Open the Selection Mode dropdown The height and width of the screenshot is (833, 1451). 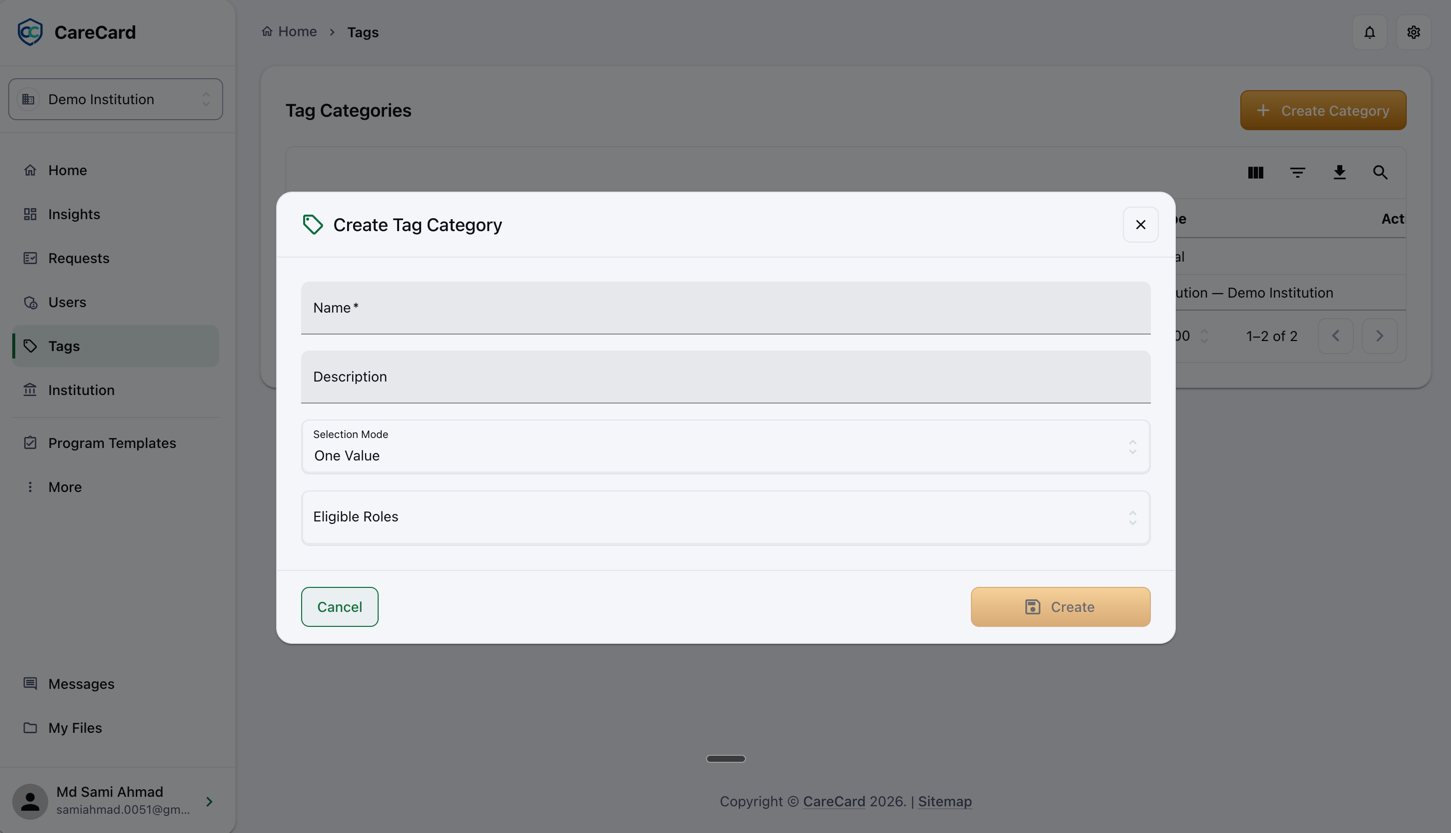[725, 446]
